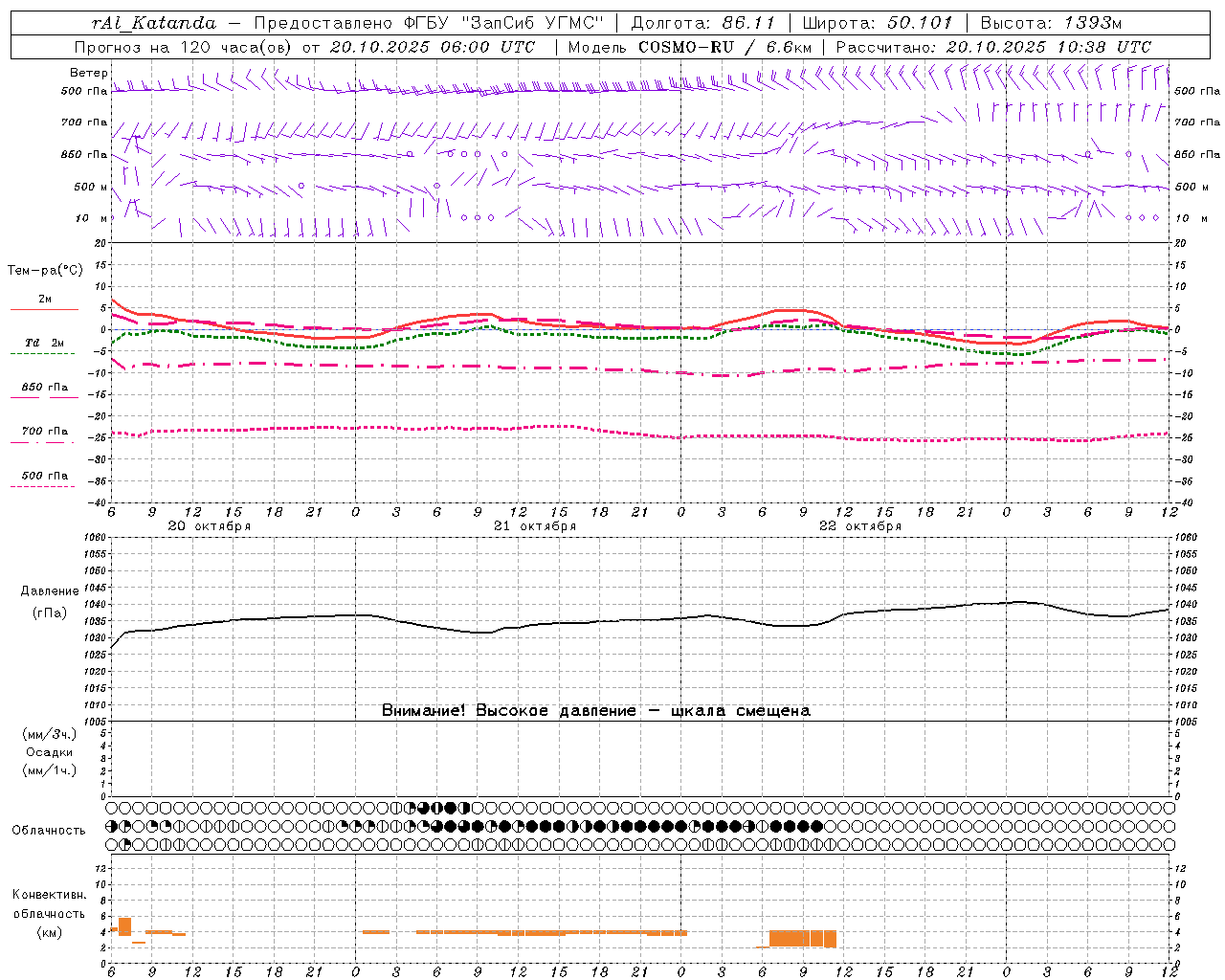Click the "Долгота: 86.11" header field
The height and width of the screenshot is (980, 1225).
(x=703, y=23)
